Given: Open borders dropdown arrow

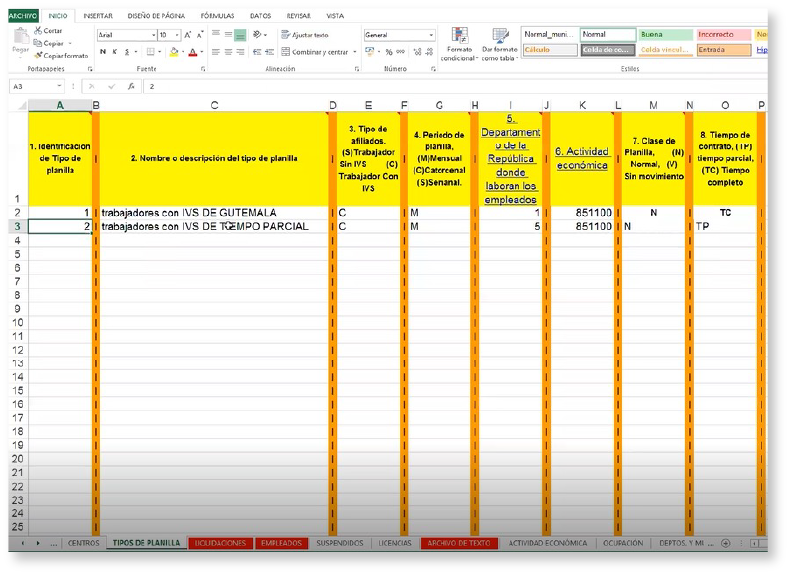Looking at the screenshot, I should point(159,52).
